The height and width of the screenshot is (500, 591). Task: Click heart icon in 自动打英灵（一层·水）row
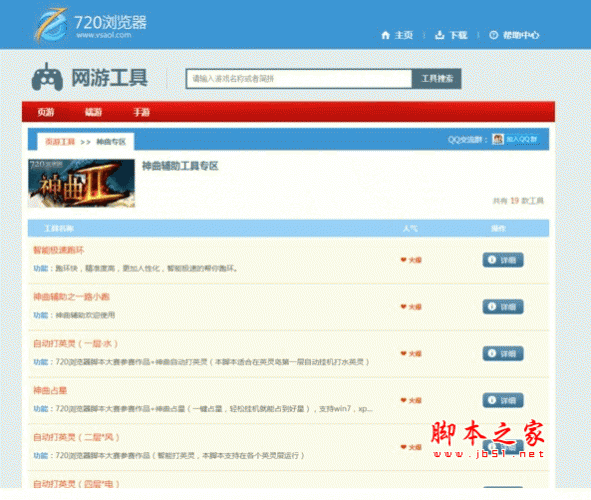(x=403, y=353)
